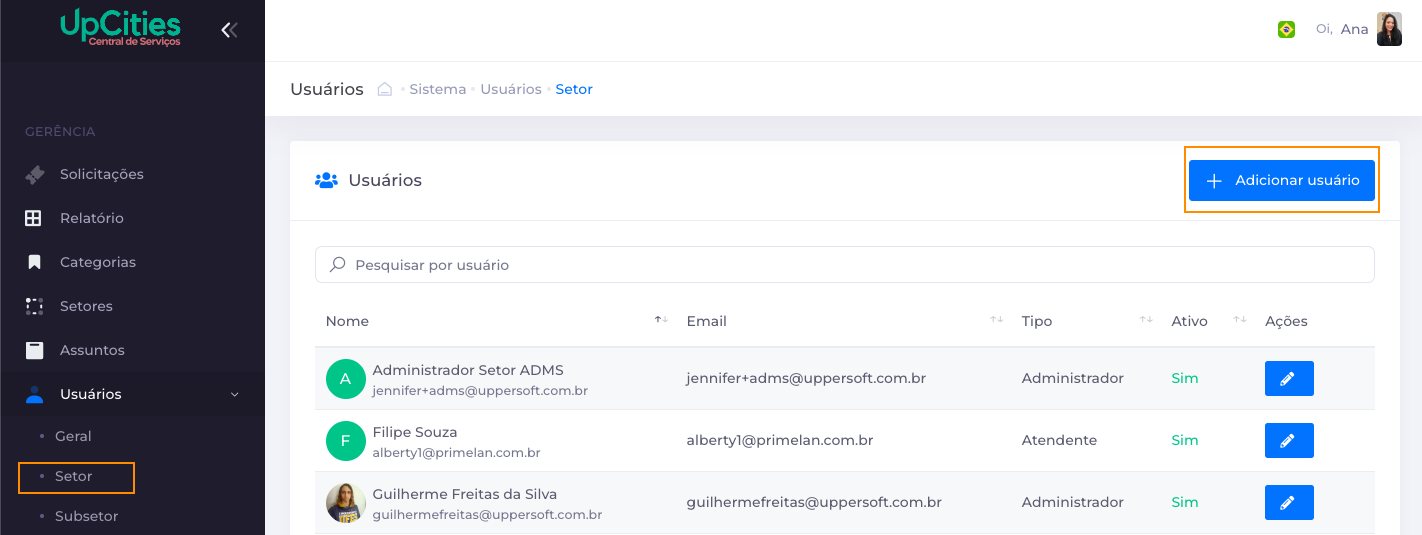Sort table by Nome column arrows
1422x535 pixels.
coord(661,320)
